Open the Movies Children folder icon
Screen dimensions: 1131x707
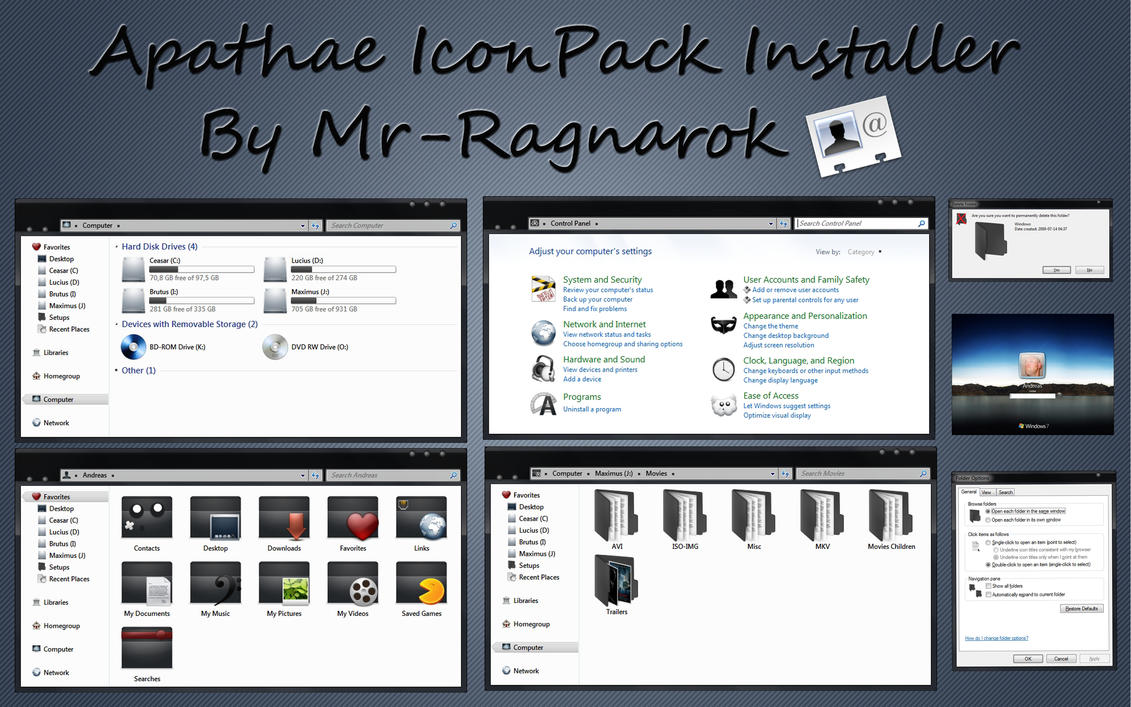point(891,515)
